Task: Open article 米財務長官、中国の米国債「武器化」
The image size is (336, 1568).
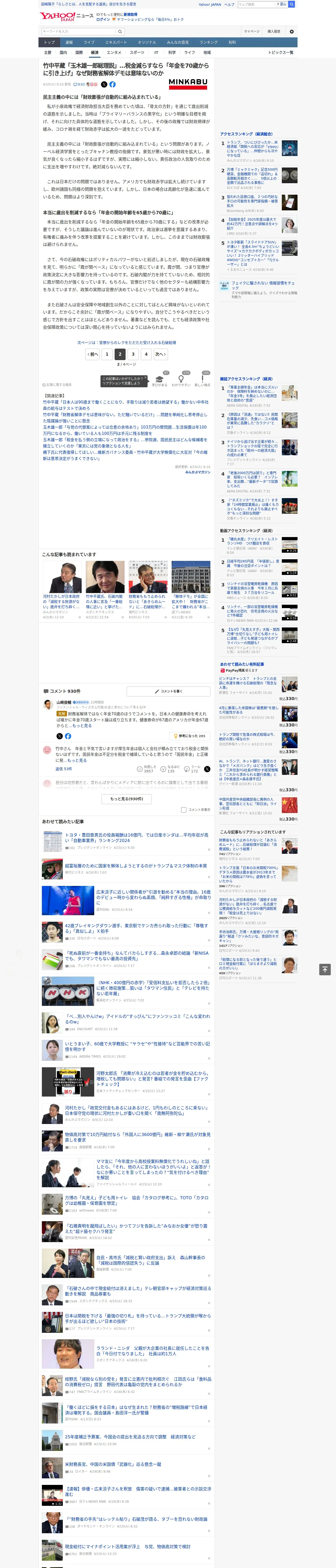Action: [x=113, y=1465]
